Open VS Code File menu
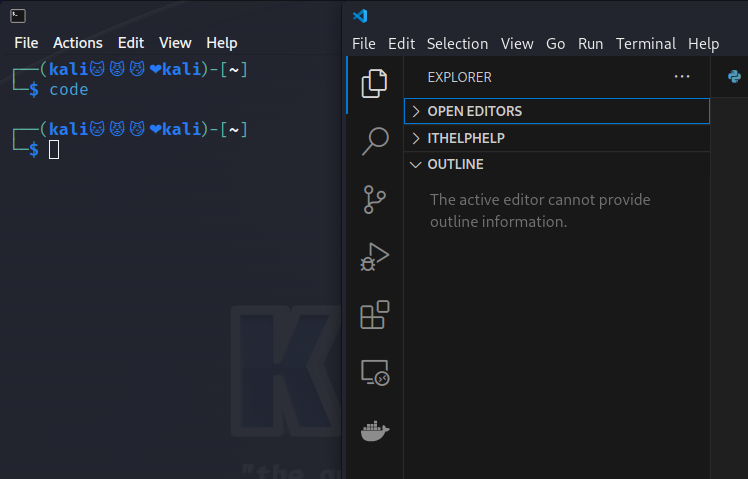The image size is (748, 479). coord(364,44)
